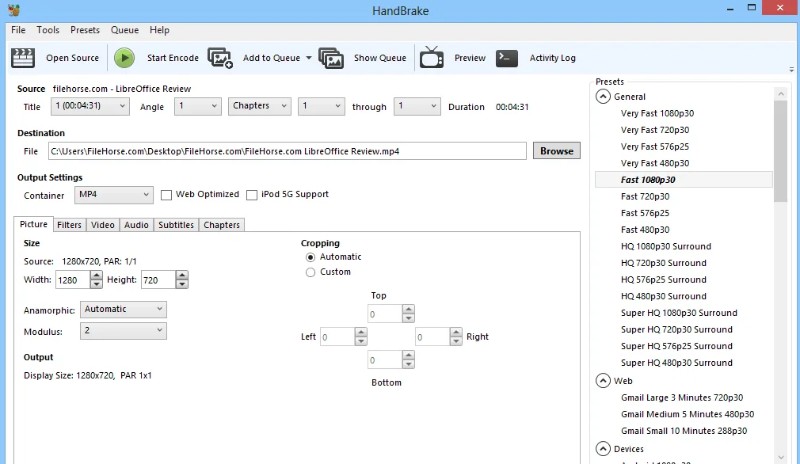Enable iPod 5G Support checkbox
The width and height of the screenshot is (800, 464).
click(252, 195)
